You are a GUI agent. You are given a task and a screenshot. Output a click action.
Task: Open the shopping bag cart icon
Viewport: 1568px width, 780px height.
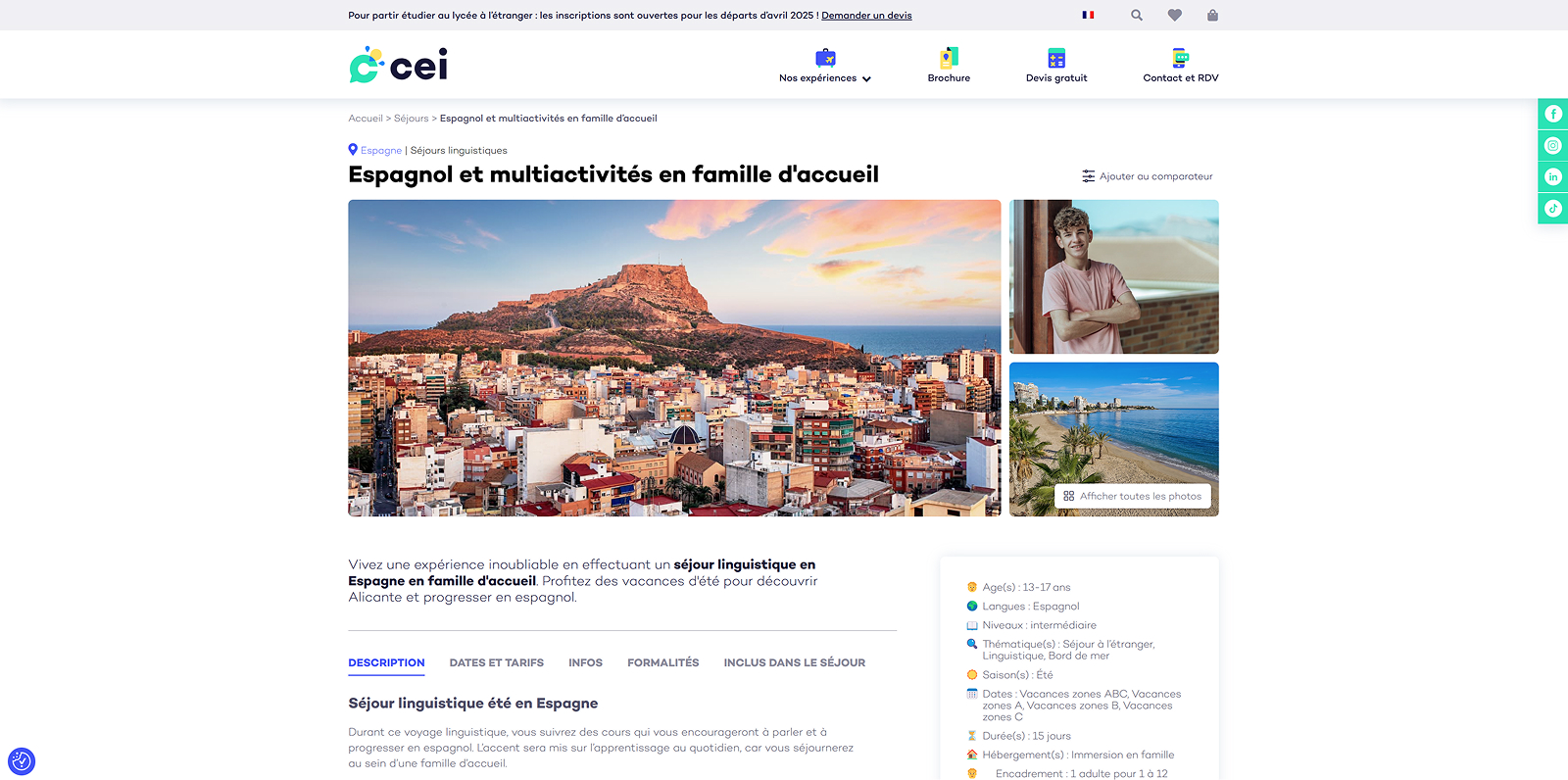coord(1212,16)
